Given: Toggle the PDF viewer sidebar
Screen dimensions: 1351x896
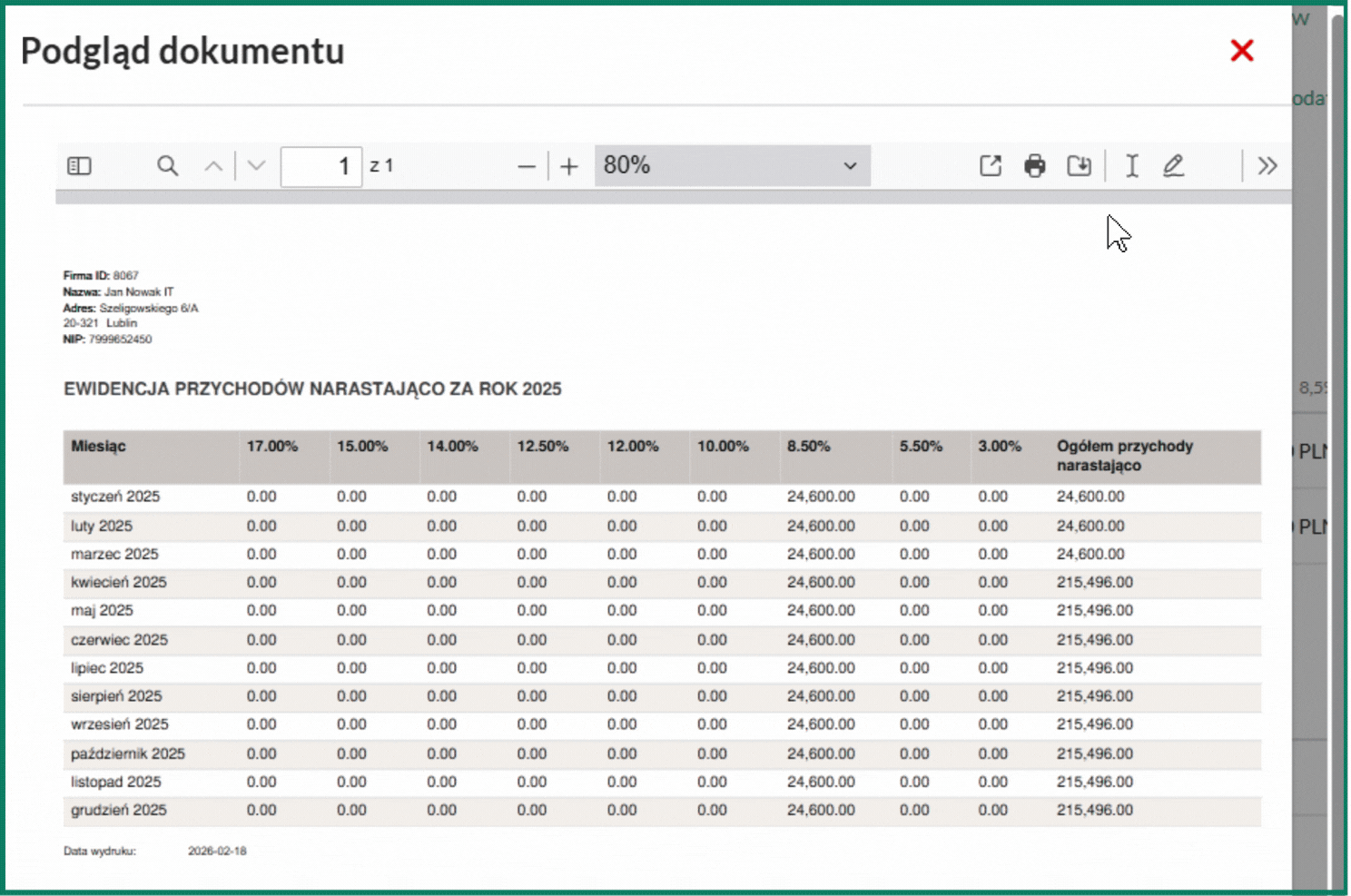Looking at the screenshot, I should [x=79, y=166].
